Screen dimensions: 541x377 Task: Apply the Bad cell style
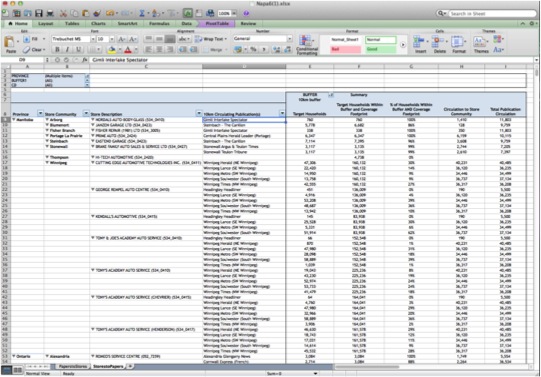pos(346,49)
